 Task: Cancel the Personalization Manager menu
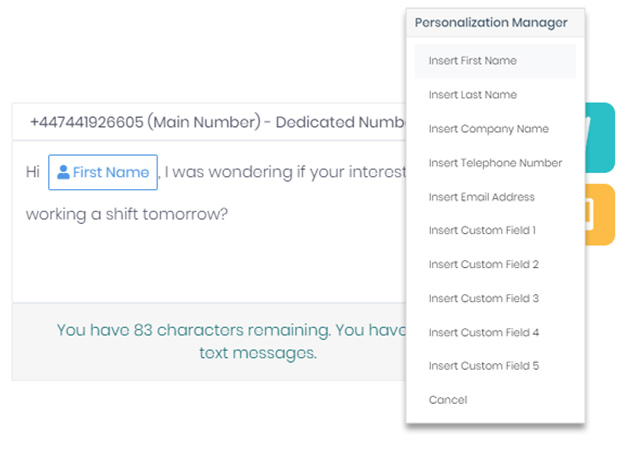pos(448,400)
